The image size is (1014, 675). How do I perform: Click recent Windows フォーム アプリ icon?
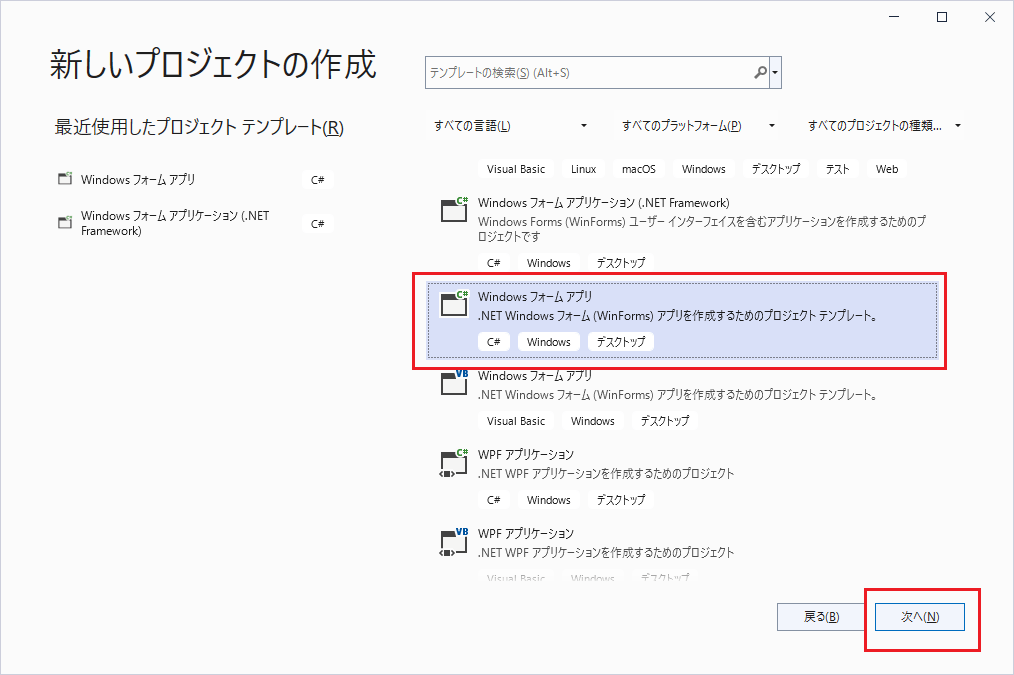pos(65,178)
